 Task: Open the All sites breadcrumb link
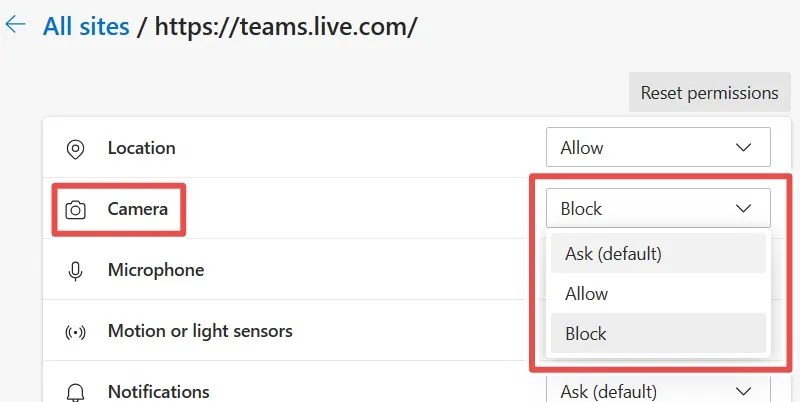pyautogui.click(x=86, y=26)
